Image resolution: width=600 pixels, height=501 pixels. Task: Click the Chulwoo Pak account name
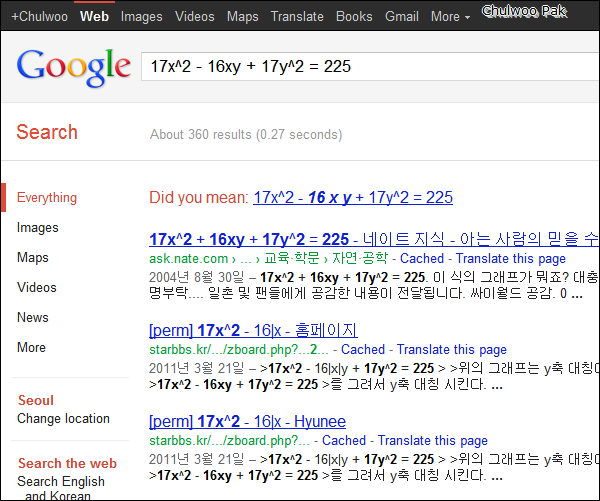[x=524, y=11]
